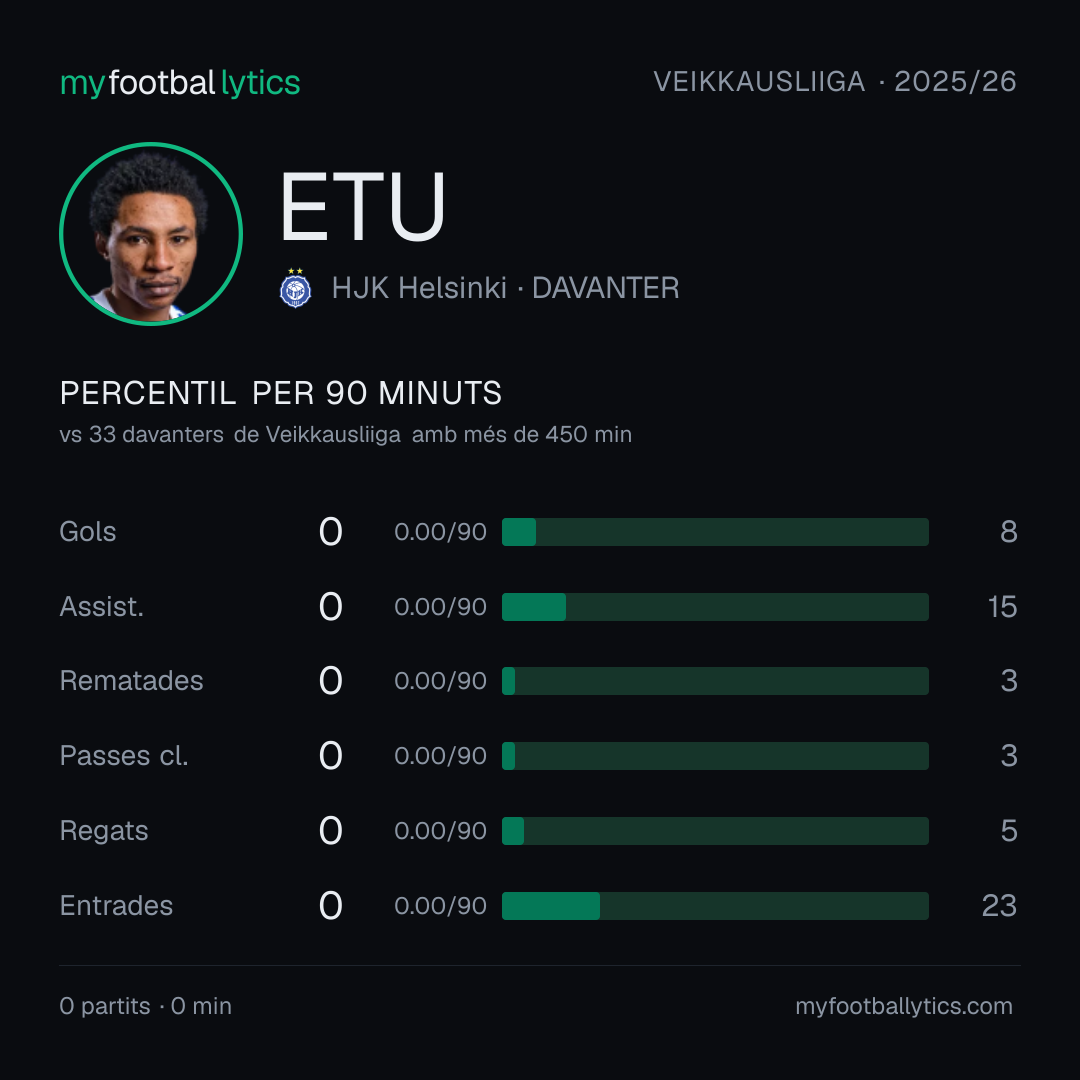The width and height of the screenshot is (1080, 1080).
Task: Click the player name ETU heading
Action: (362, 207)
